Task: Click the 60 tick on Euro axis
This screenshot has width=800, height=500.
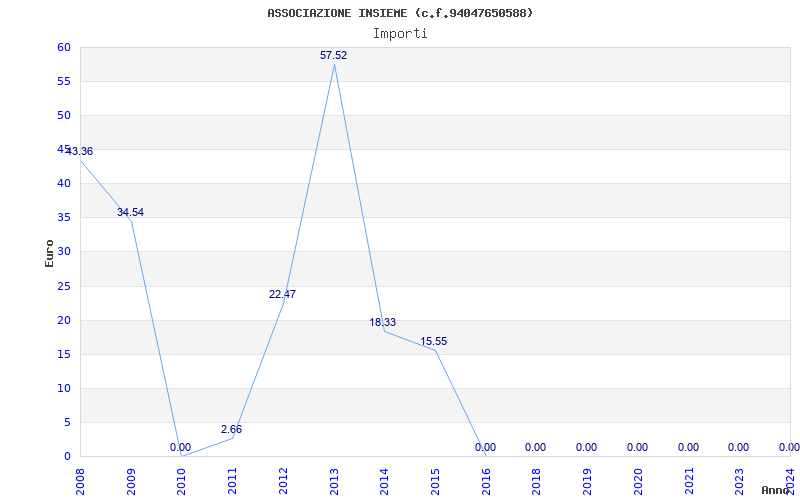Action: point(64,47)
